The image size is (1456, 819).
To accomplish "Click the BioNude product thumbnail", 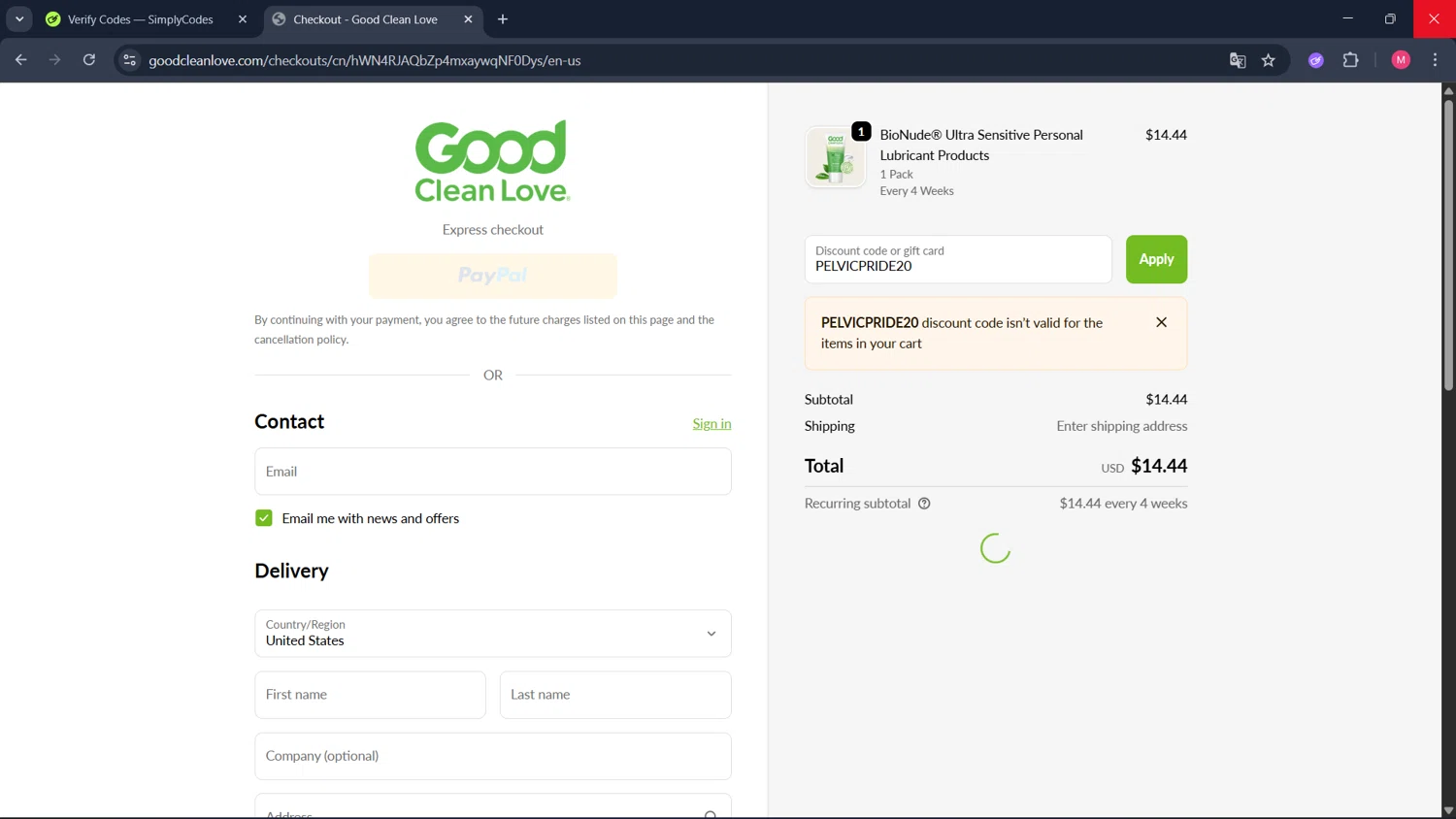I will [835, 156].
